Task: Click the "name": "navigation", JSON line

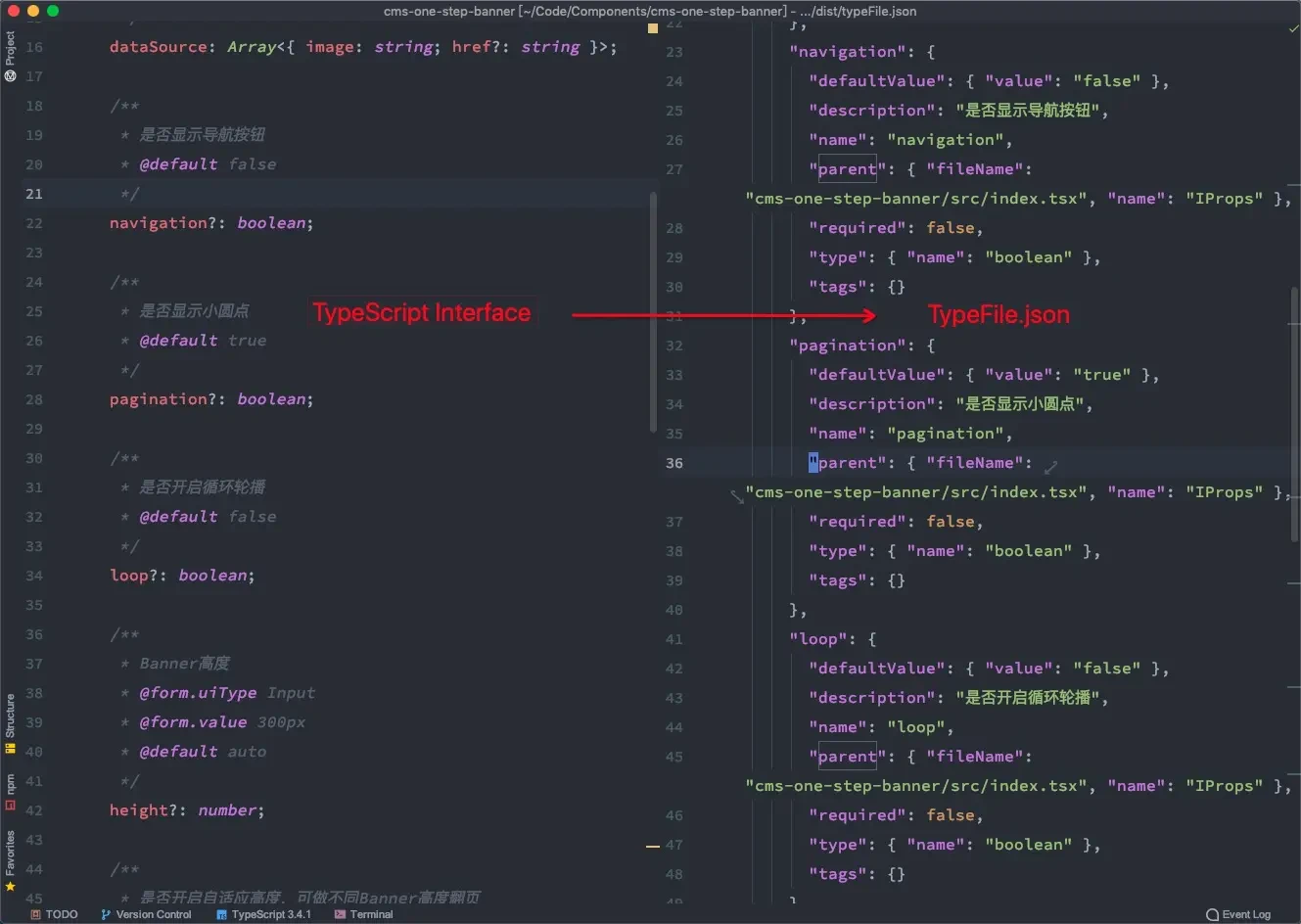Action: click(911, 140)
